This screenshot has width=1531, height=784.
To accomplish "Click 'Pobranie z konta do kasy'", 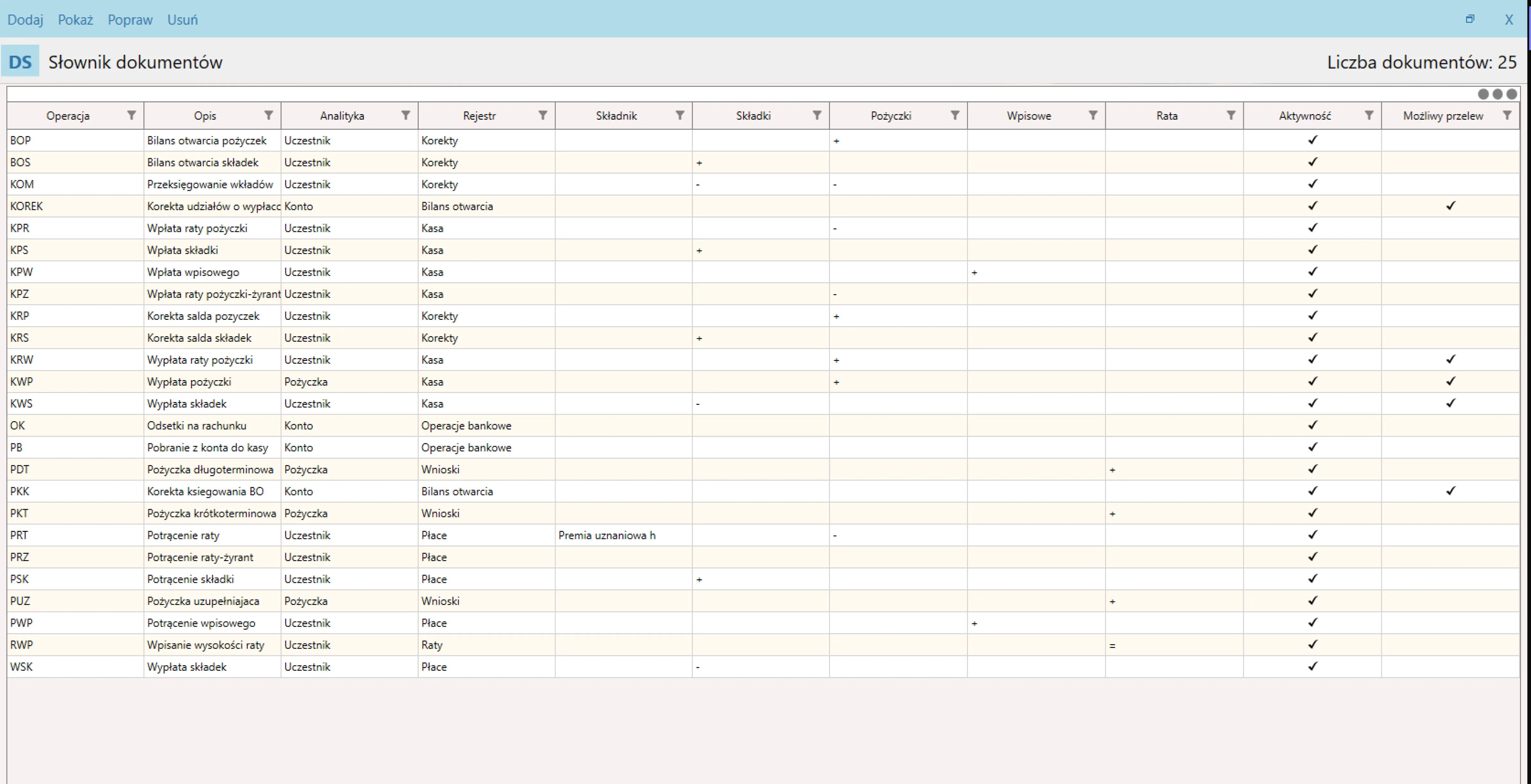I will click(x=208, y=447).
